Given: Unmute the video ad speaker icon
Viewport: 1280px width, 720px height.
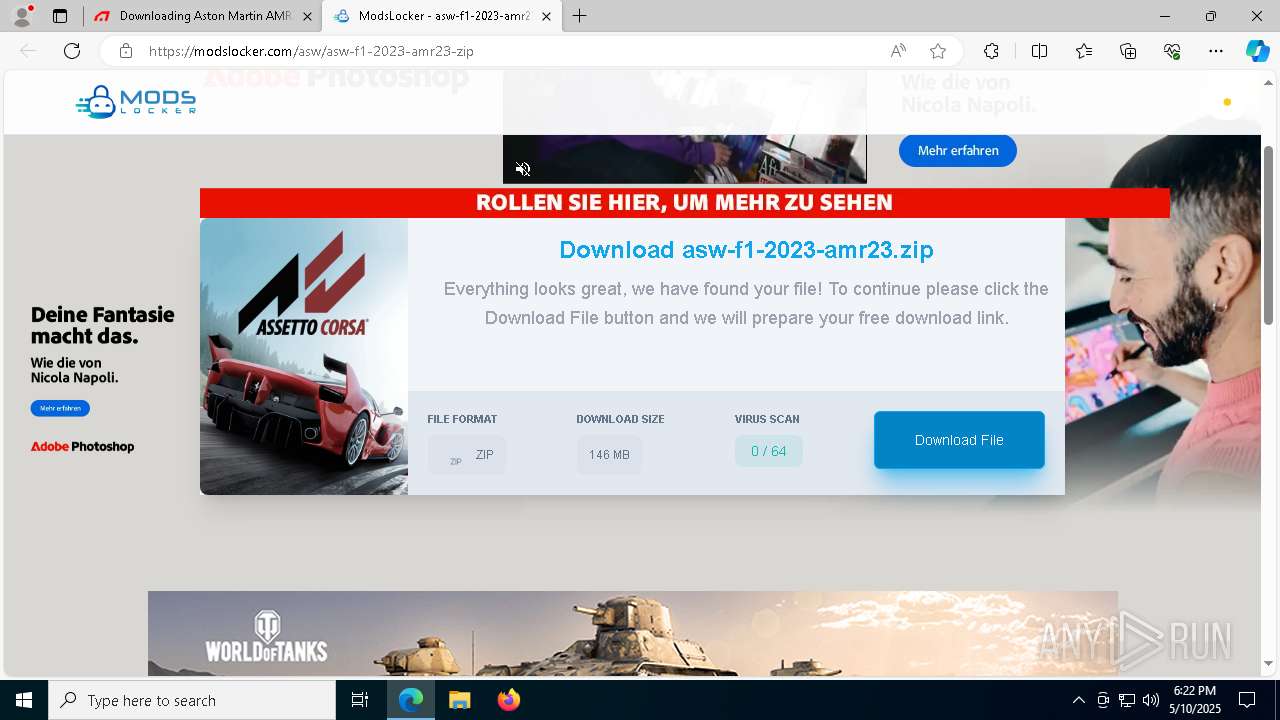Looking at the screenshot, I should [523, 169].
